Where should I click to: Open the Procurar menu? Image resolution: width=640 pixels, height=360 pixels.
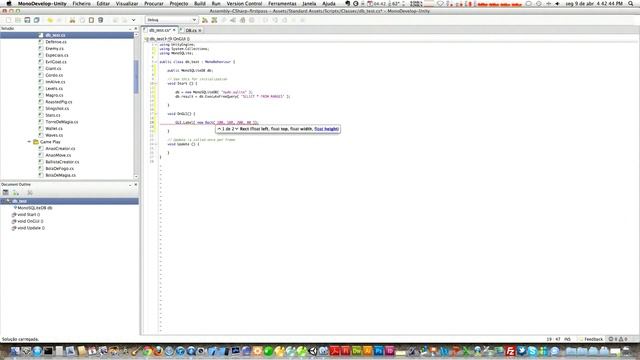point(154,3)
